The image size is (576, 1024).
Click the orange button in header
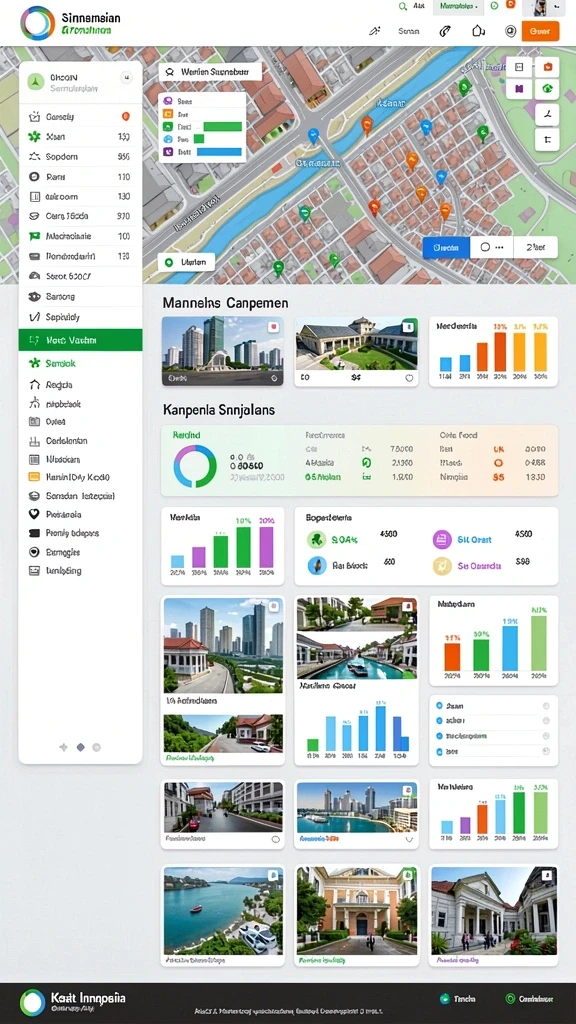[x=540, y=31]
